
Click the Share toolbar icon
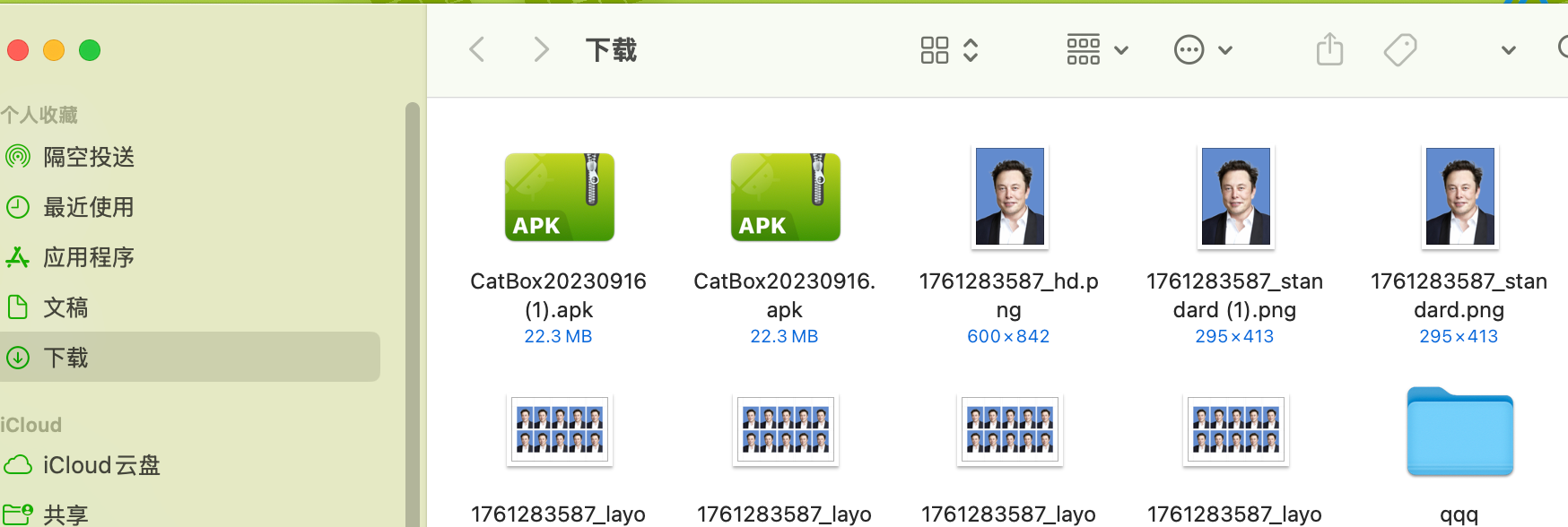1329,50
